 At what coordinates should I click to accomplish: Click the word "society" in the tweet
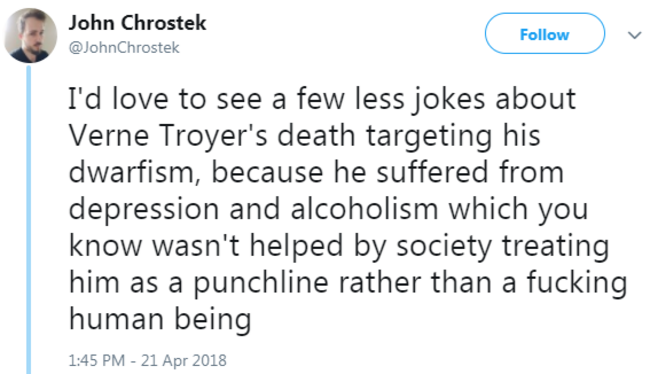(x=444, y=247)
